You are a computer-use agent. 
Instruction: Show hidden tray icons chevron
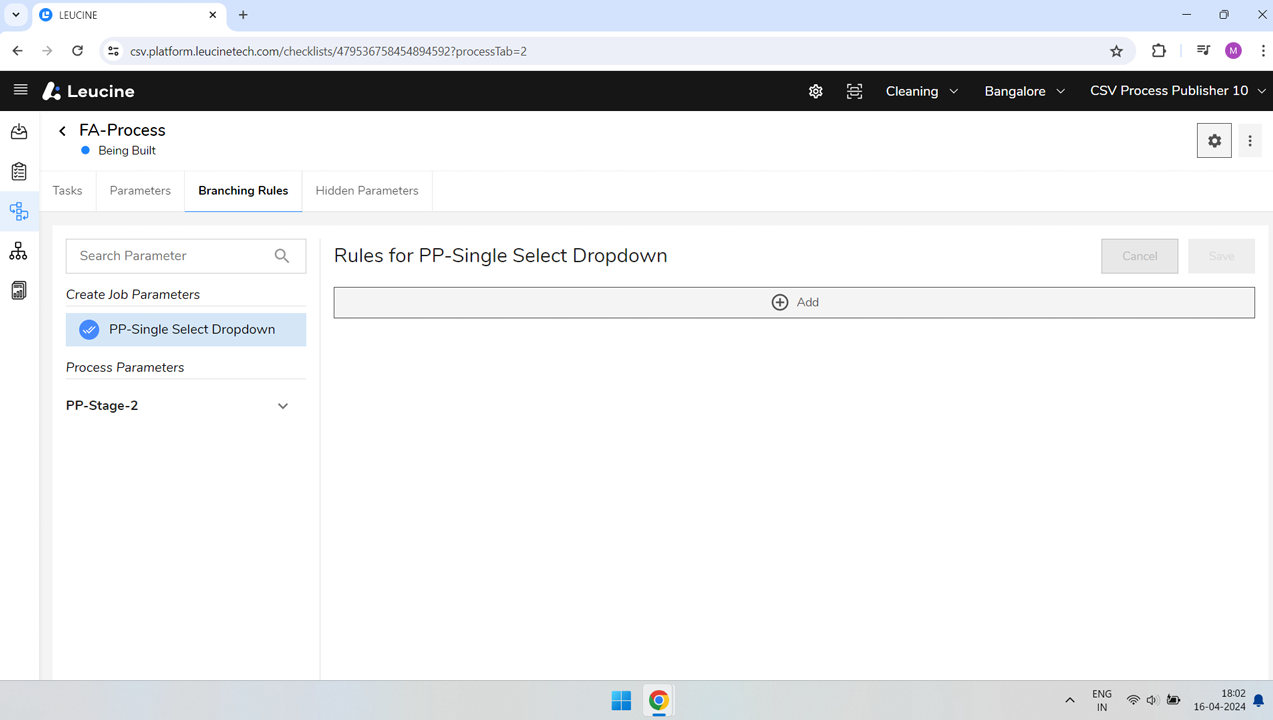[1070, 700]
